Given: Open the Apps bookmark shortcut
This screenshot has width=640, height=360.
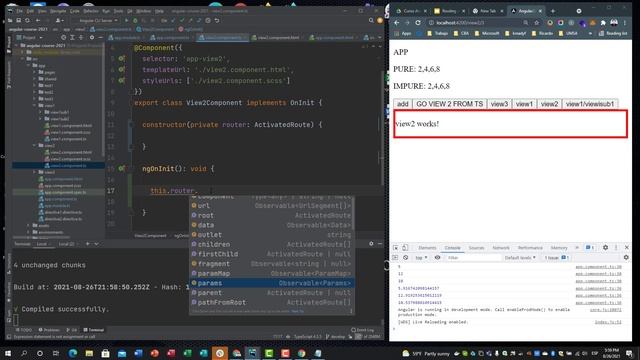Looking at the screenshot, I should click(x=402, y=33).
